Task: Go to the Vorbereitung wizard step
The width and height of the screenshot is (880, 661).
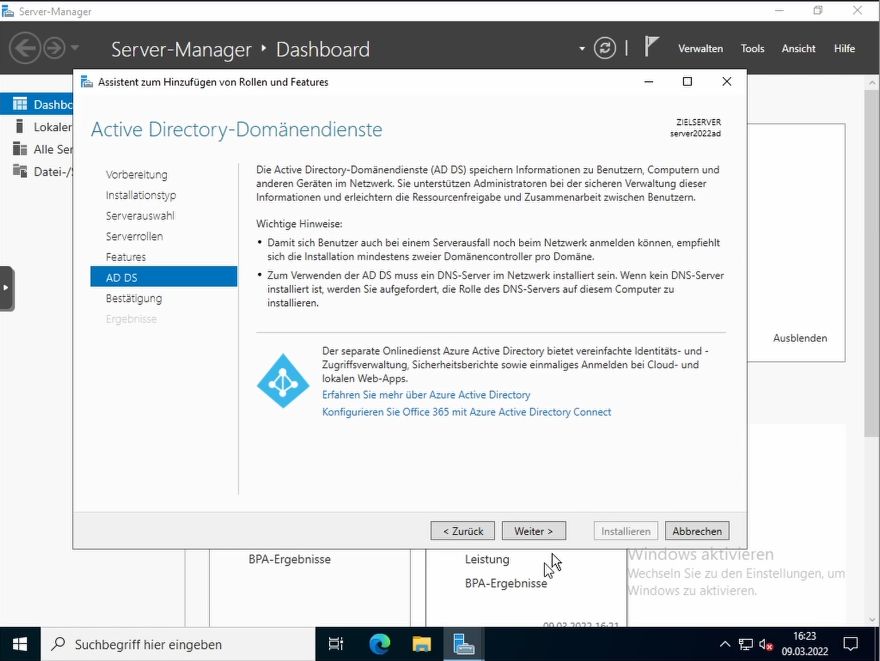Action: 136,175
